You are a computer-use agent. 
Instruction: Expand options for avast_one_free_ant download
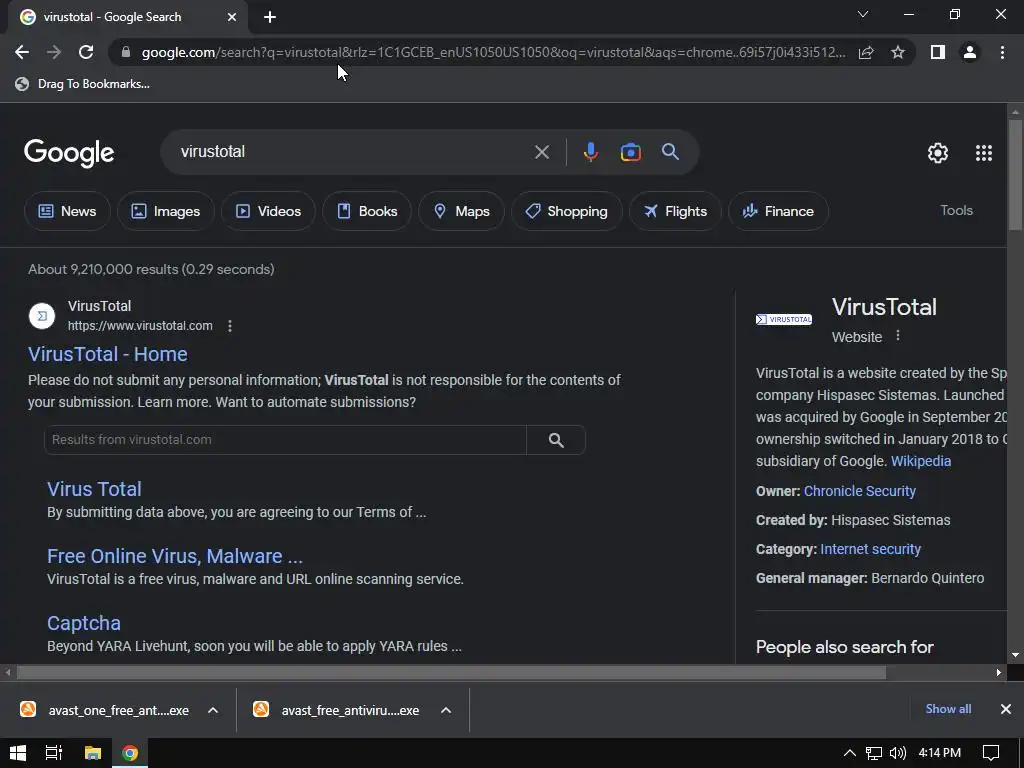213,710
